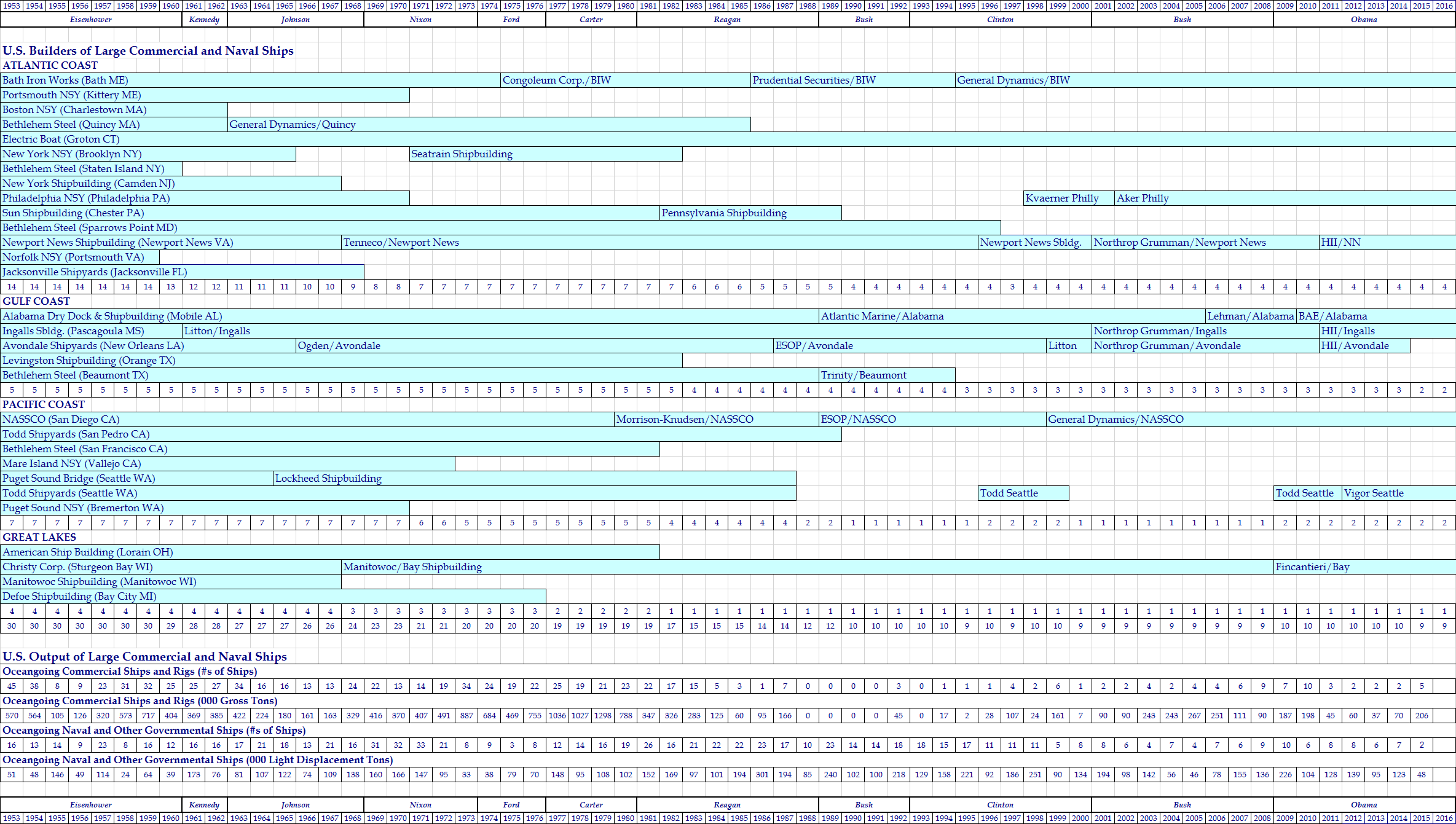Screen dimensions: 1456x824
Task: Click the 'ESOP/NASSCO' cell
Action: [x=932, y=419]
